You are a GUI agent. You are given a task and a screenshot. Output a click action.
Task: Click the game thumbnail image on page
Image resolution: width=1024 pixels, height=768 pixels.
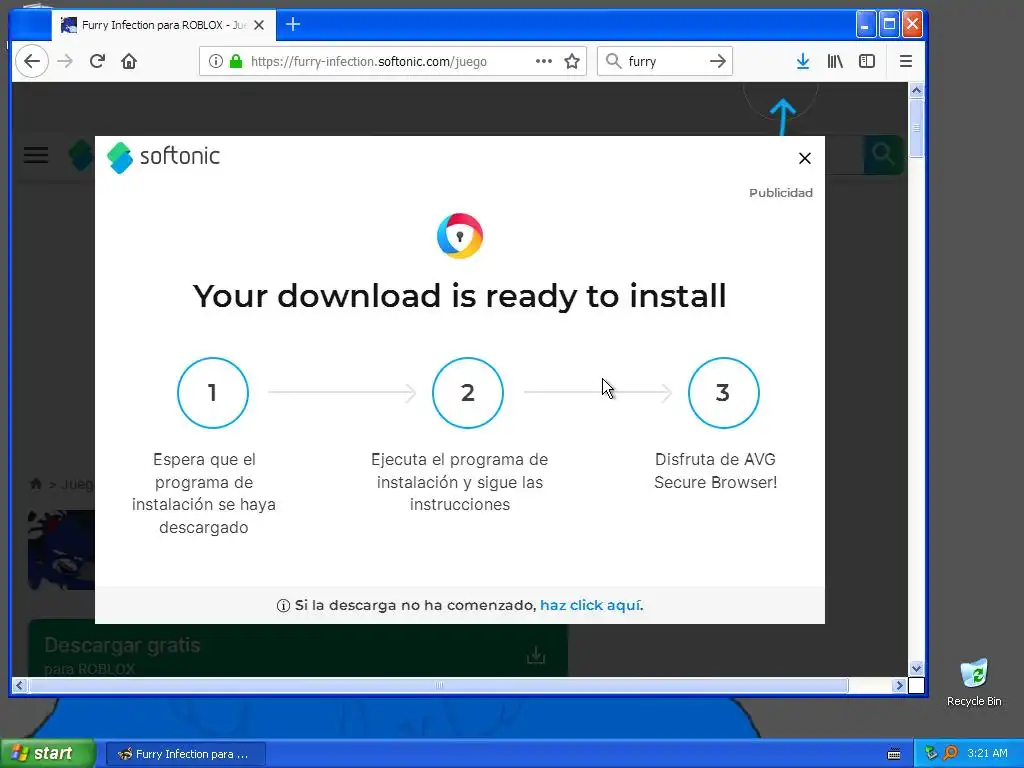tap(61, 550)
